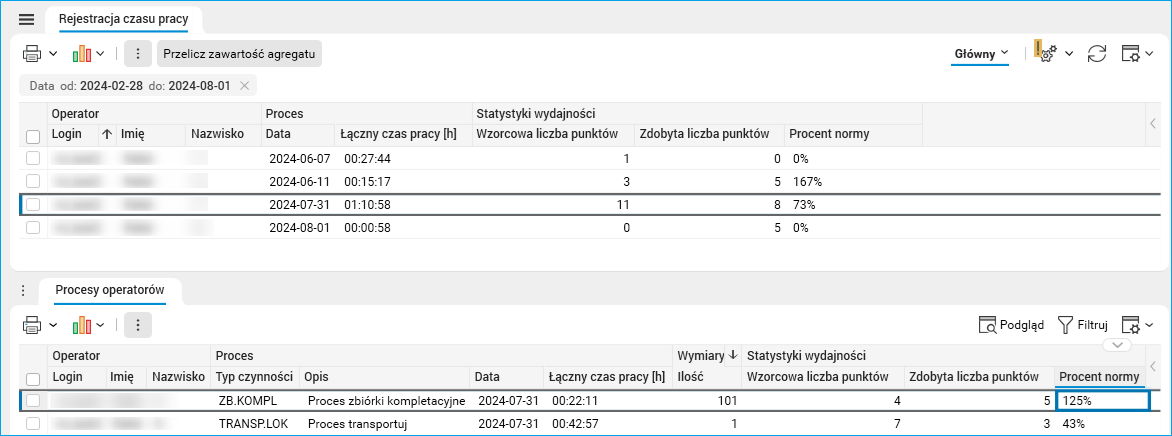Sort by Procent normy in bottom table
Viewport: 1172px width, 436px height.
click(1099, 376)
